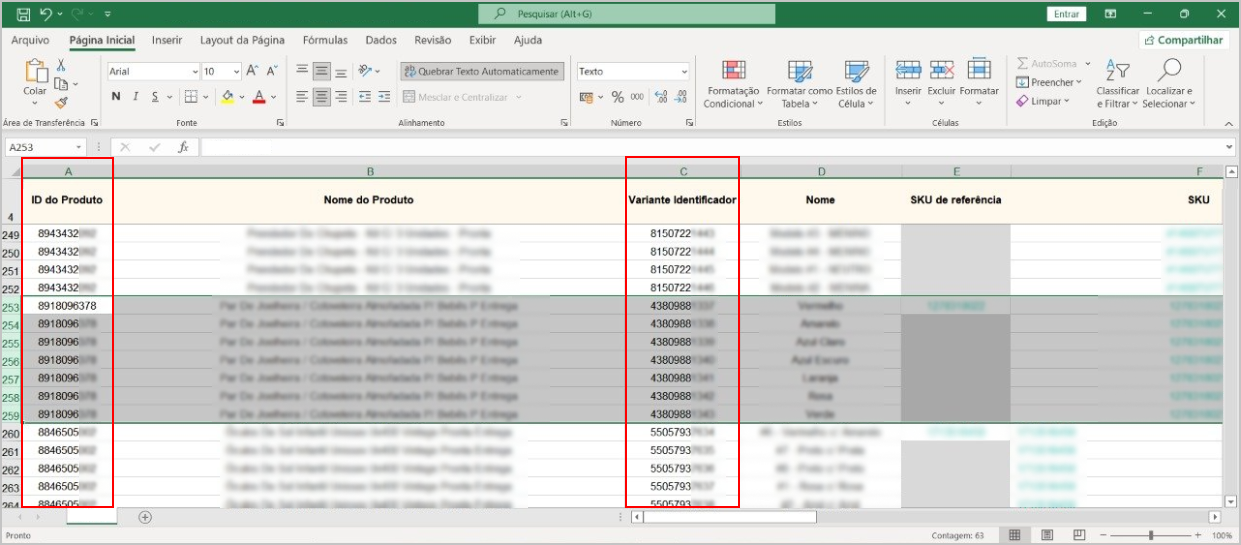Screen dimensions: 1241x545
Task: Toggle align right button
Action: [x=341, y=97]
